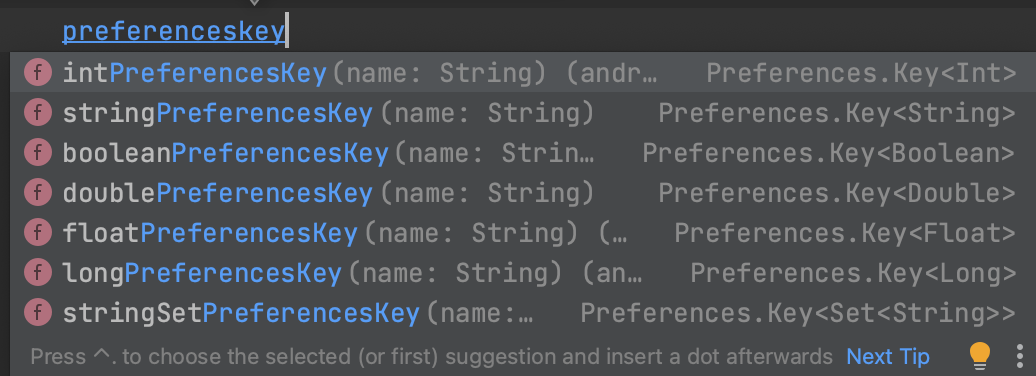Image resolution: width=1036 pixels, height=376 pixels.
Task: Click the function icon beside longPreferencesKey
Action: pos(38,272)
